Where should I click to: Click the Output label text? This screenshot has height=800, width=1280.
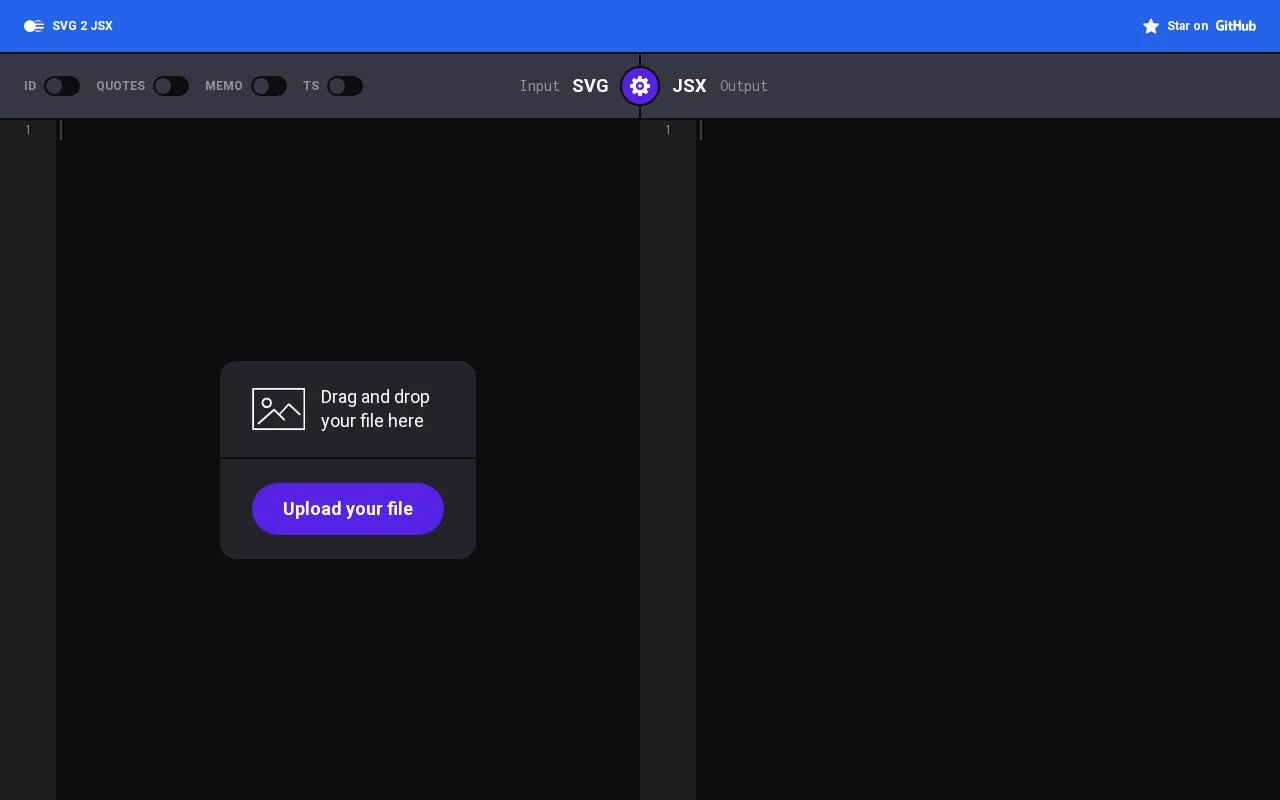pyautogui.click(x=744, y=86)
